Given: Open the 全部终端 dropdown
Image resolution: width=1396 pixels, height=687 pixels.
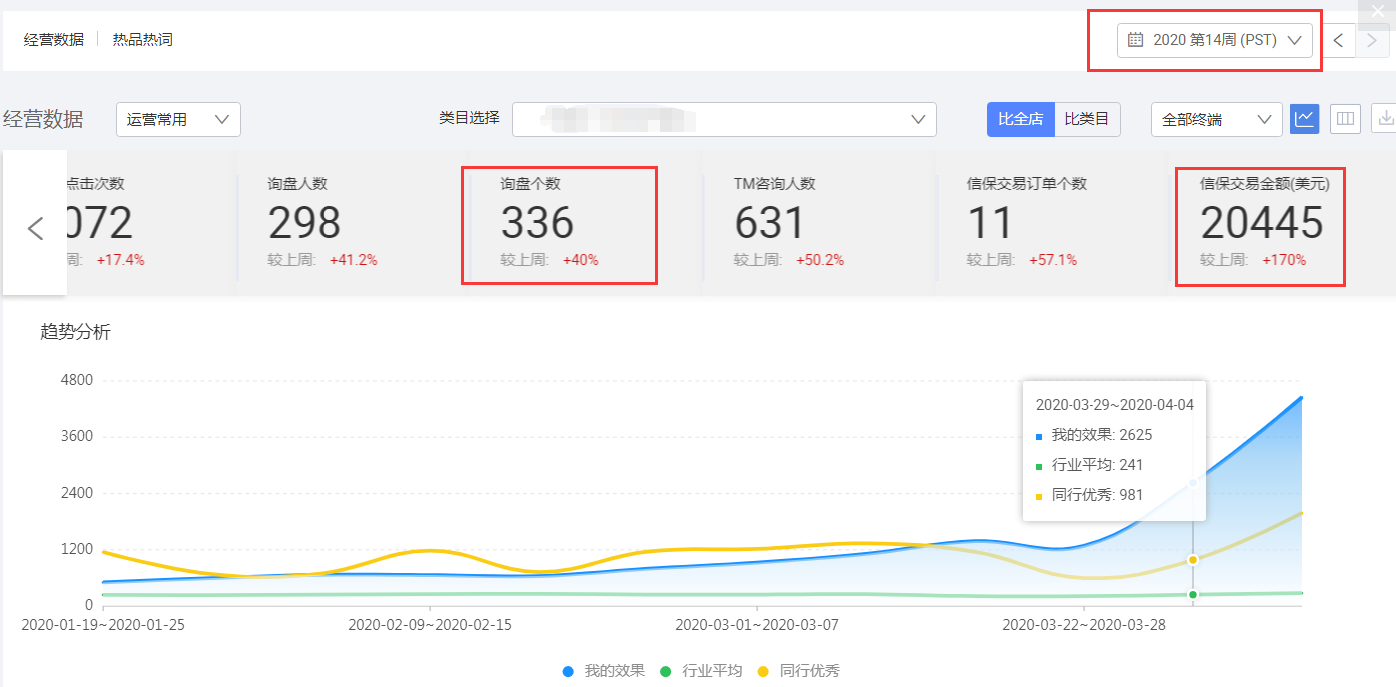Looking at the screenshot, I should coord(1216,119).
